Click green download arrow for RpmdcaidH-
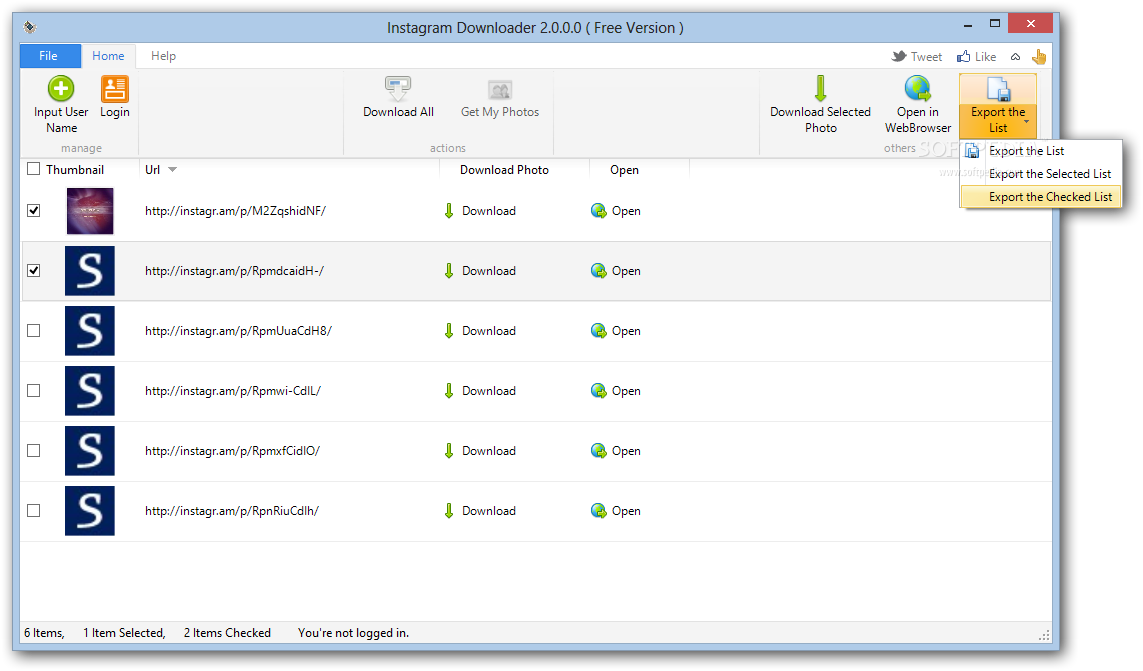This screenshot has height=671, width=1143. tap(449, 271)
